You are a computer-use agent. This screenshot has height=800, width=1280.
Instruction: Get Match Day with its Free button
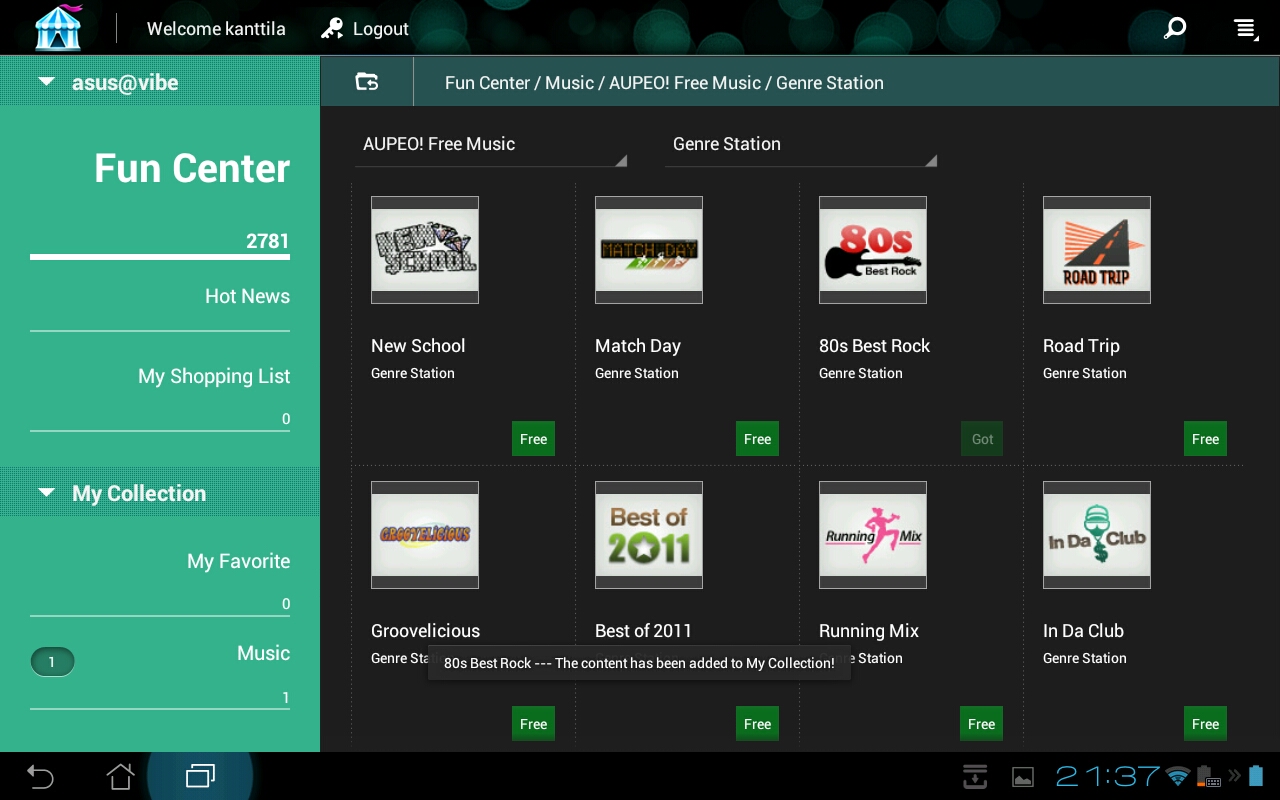758,439
